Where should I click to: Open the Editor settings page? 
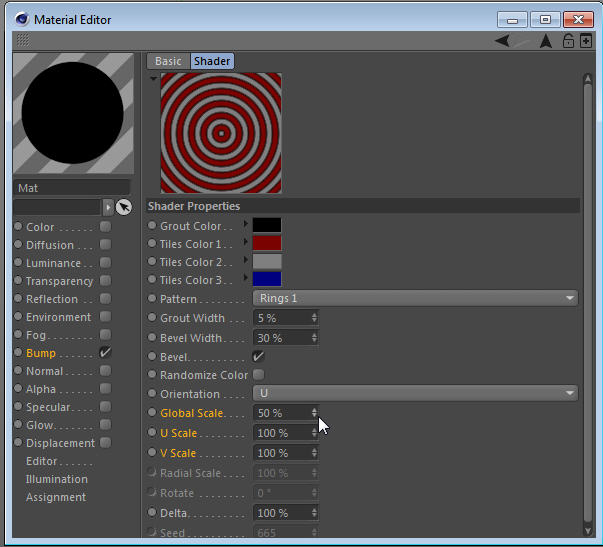tap(42, 461)
